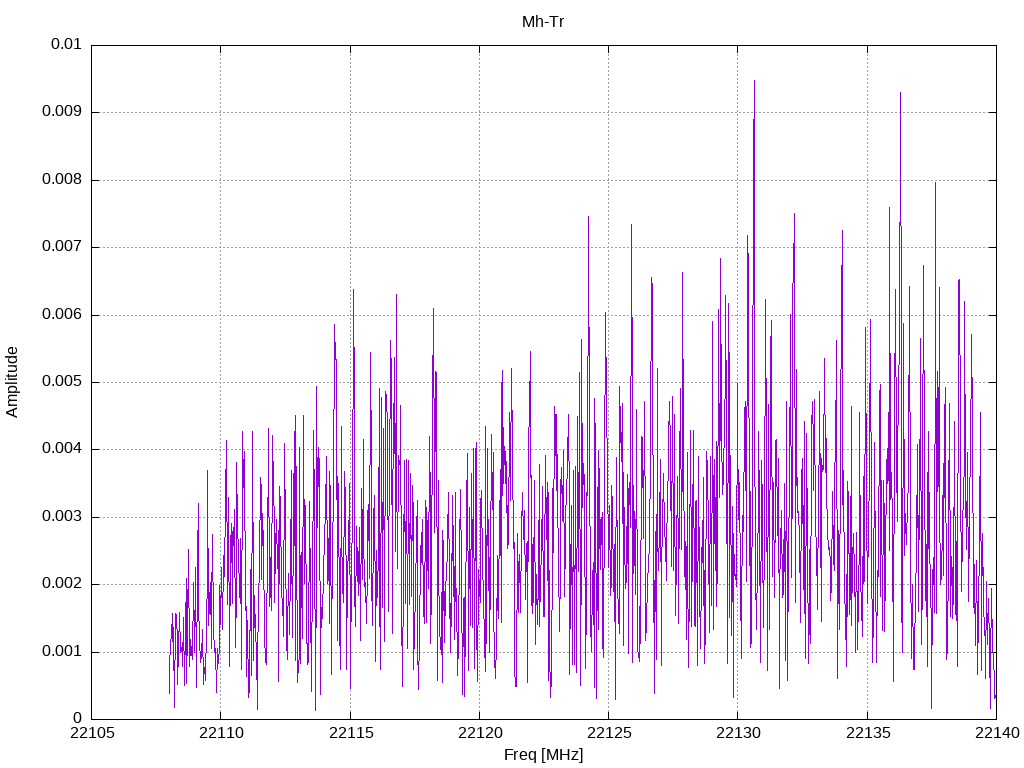Click the y-axis tick label 0.006
The image size is (1024, 768).
(x=61, y=314)
